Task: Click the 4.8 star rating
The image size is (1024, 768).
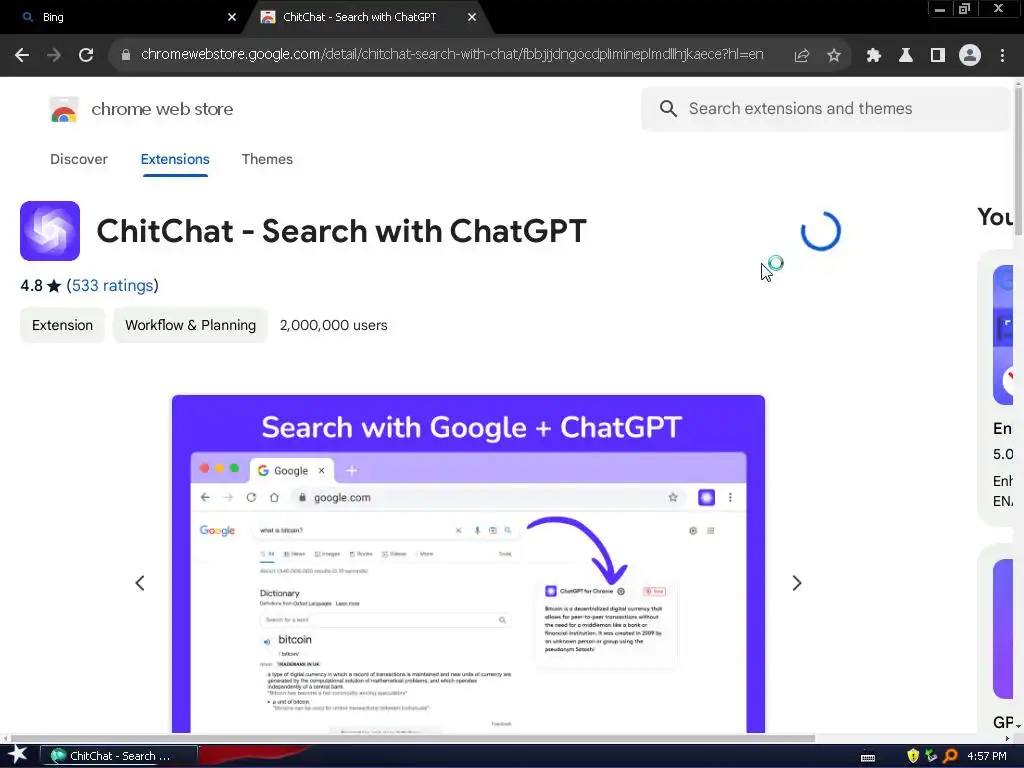Action: 40,285
